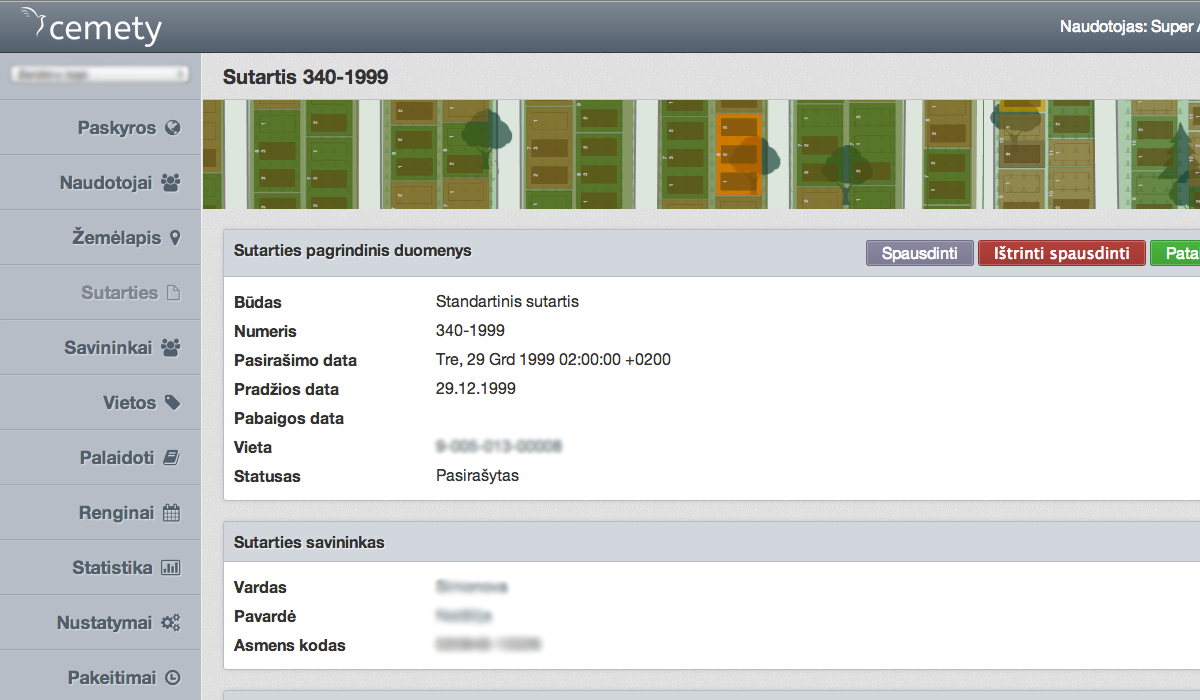Image resolution: width=1200 pixels, height=700 pixels.
Task: Click the bar chart icon by Statistika
Action: click(171, 568)
